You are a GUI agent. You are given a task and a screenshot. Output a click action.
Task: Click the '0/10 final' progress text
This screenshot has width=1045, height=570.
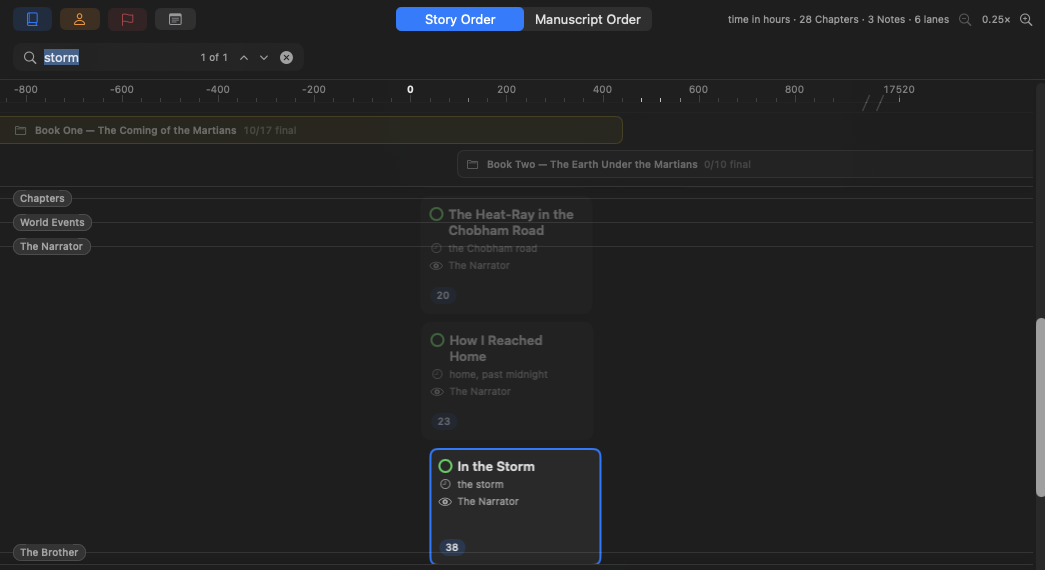pyautogui.click(x=727, y=164)
